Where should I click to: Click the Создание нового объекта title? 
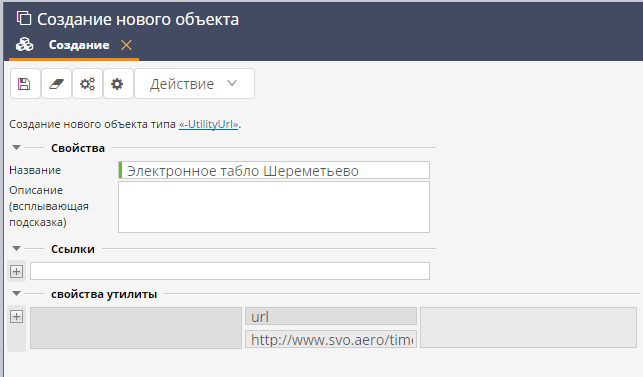(138, 19)
